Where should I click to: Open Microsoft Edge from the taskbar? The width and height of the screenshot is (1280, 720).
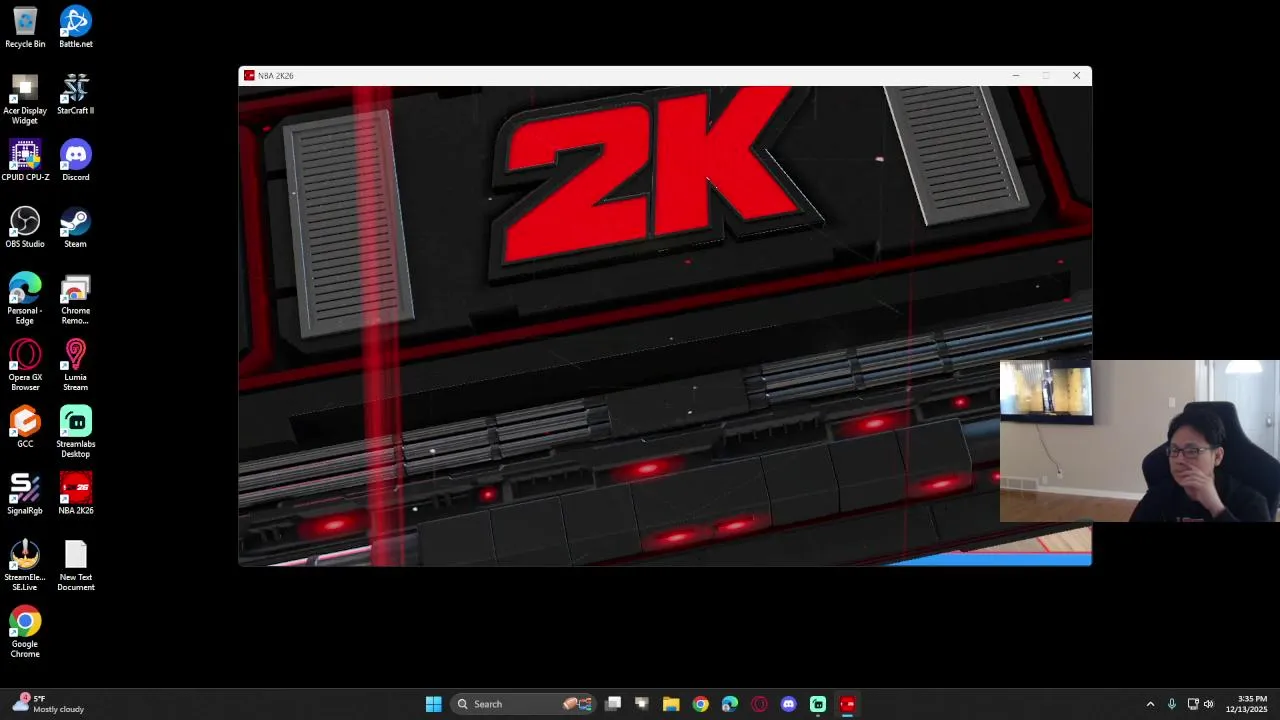[x=730, y=704]
